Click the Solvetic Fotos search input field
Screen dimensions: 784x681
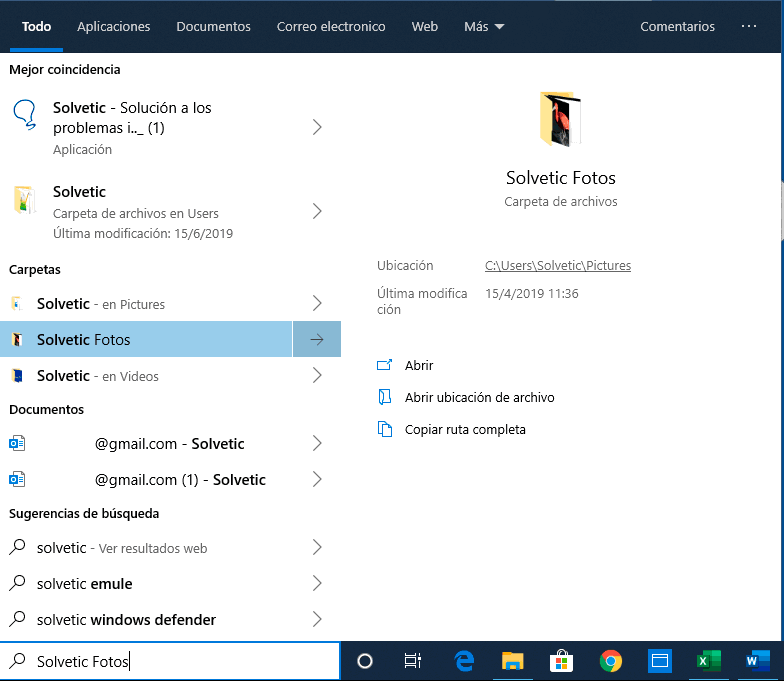click(x=170, y=661)
